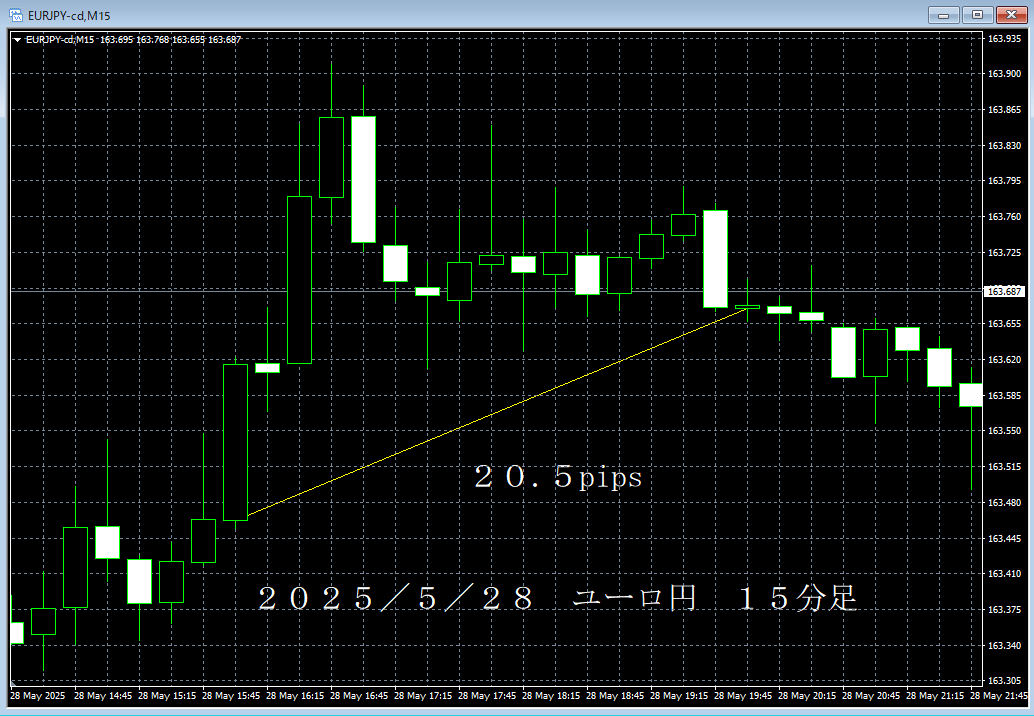Viewport: 1034px width, 716px height.
Task: Maximize the EURJPY-cd chart window
Action: coord(977,14)
